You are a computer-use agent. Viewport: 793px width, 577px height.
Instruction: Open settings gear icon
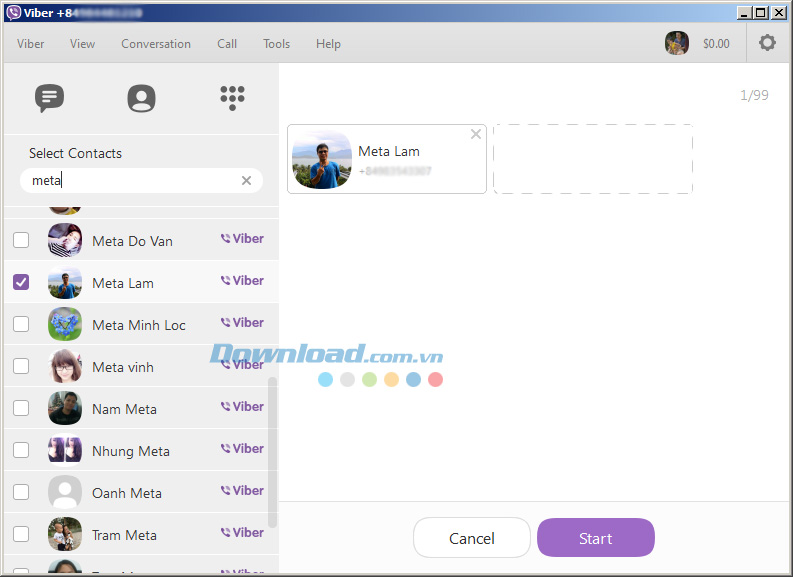click(x=767, y=43)
